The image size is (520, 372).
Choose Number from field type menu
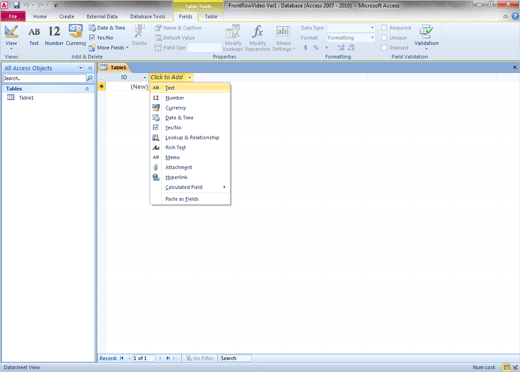pyautogui.click(x=190, y=98)
